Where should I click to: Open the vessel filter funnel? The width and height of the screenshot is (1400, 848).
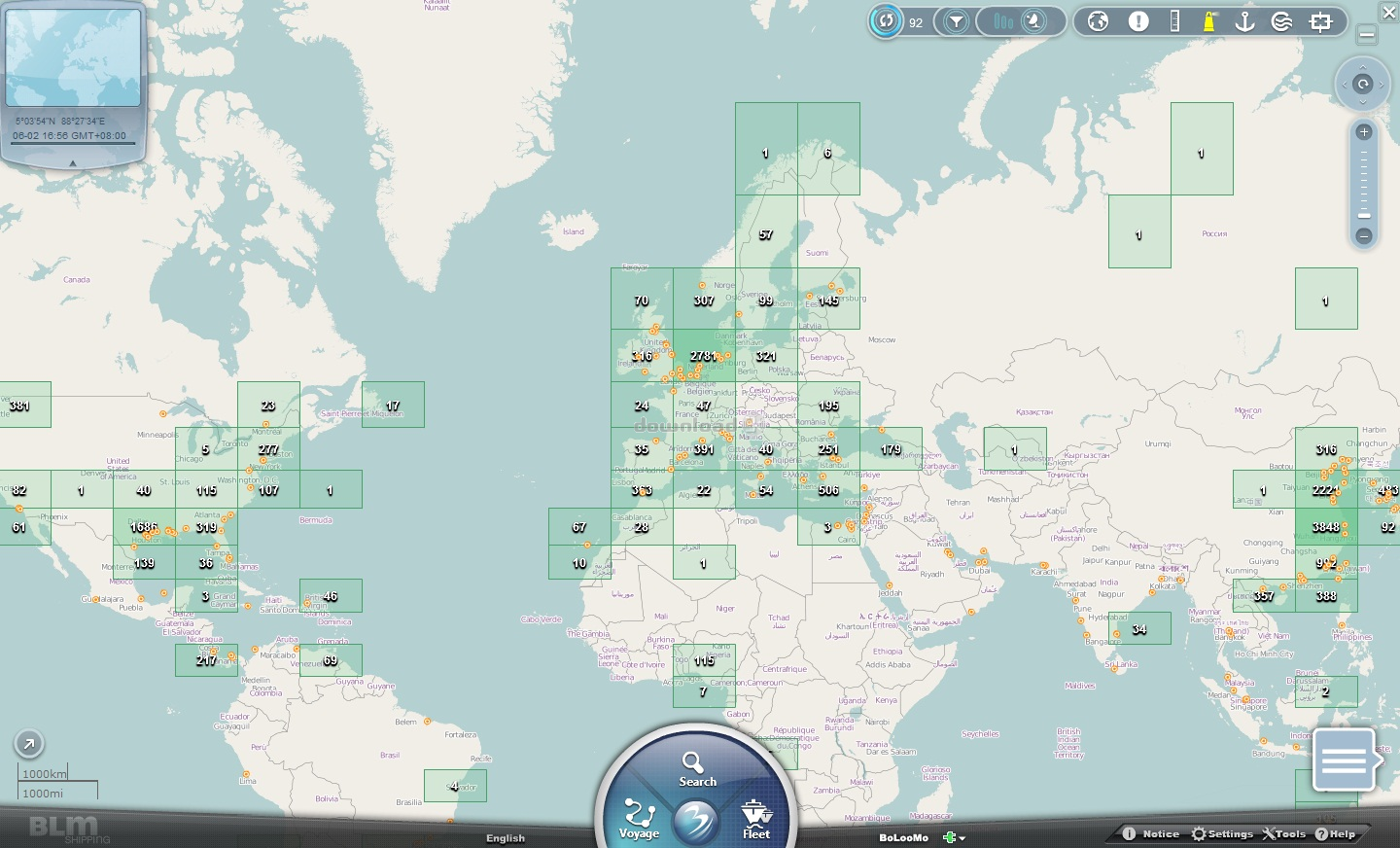pyautogui.click(x=957, y=21)
